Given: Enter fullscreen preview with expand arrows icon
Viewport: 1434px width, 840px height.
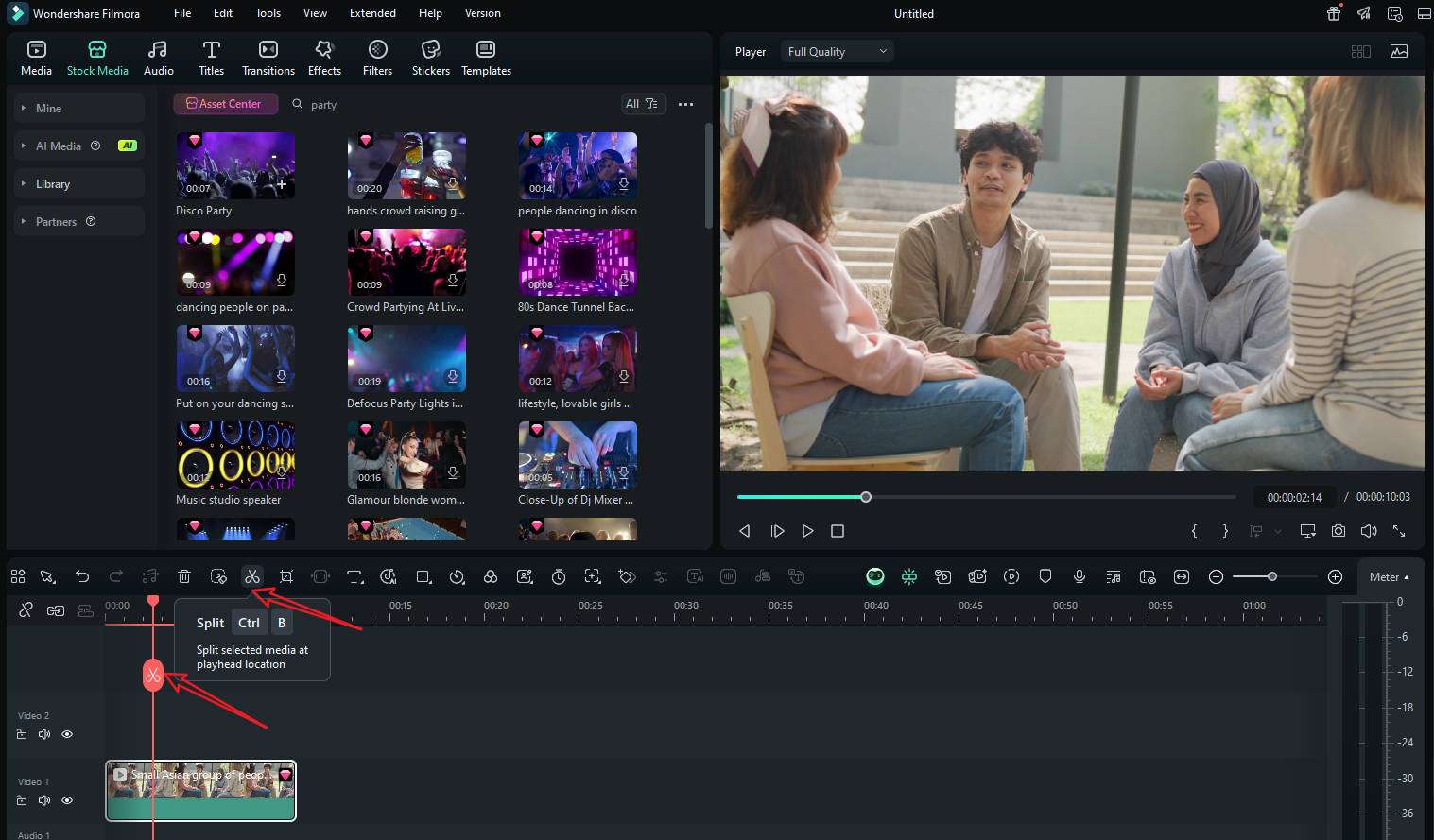Looking at the screenshot, I should click(1399, 531).
